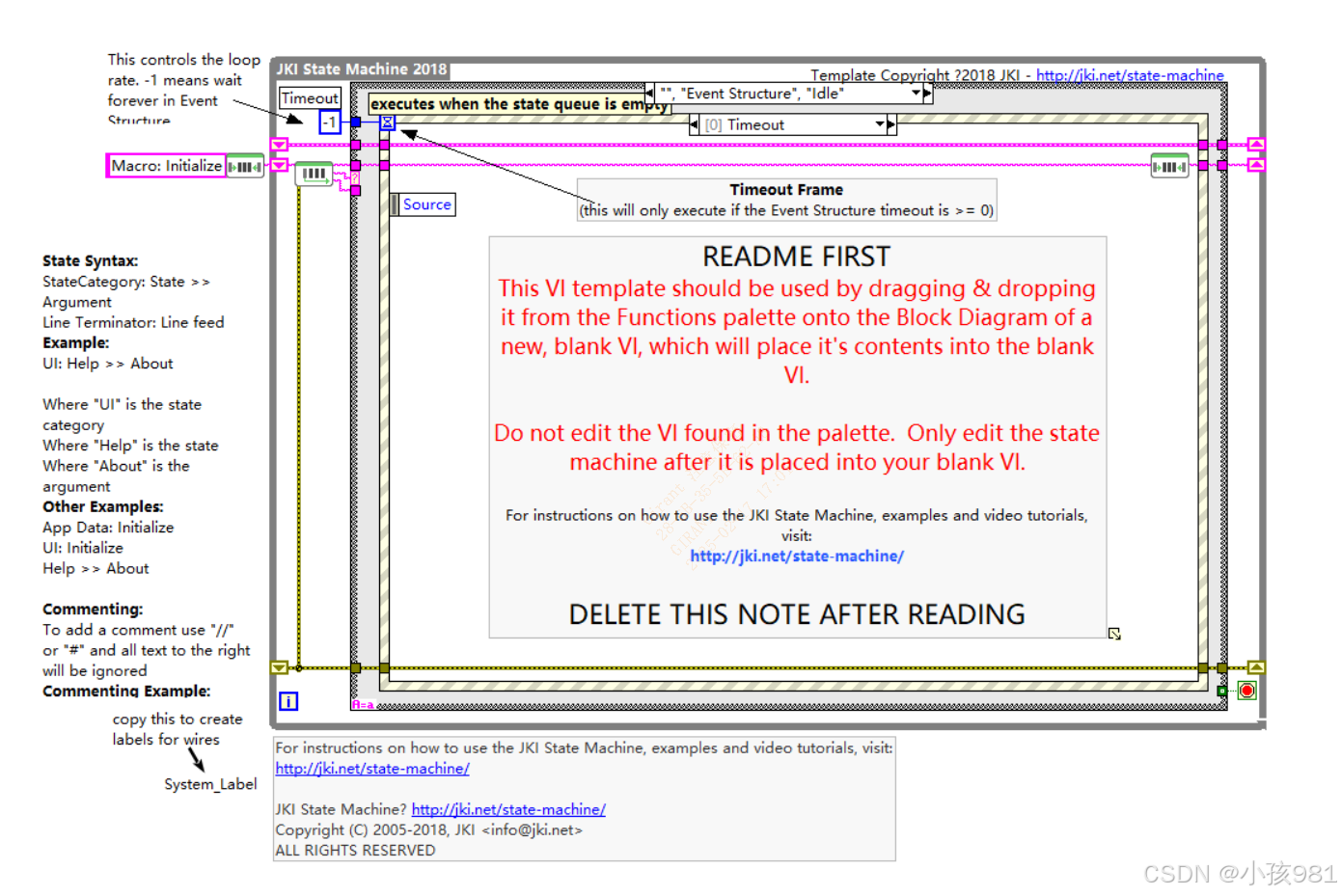Open the '[0] Timeout' event dropdown arrow
This screenshot has width=1341, height=896.
pyautogui.click(x=880, y=124)
